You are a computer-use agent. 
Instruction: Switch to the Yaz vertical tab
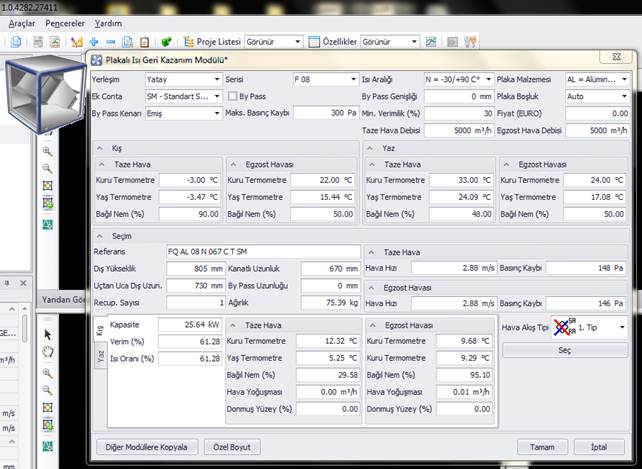click(100, 358)
